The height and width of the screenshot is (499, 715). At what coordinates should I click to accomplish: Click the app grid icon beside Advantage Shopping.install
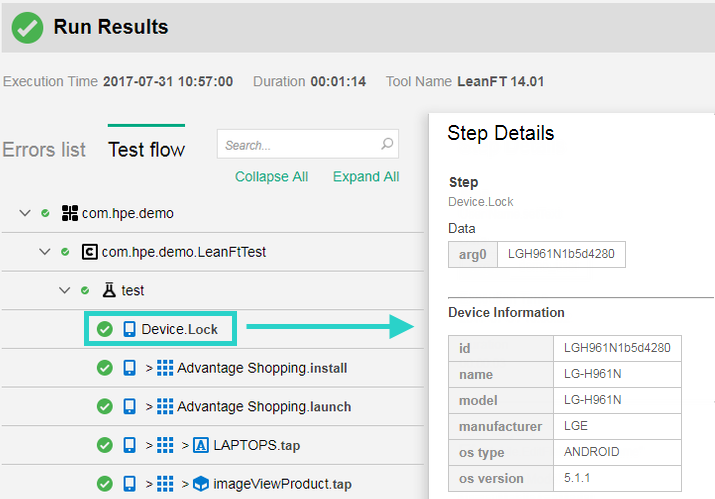coord(166,368)
